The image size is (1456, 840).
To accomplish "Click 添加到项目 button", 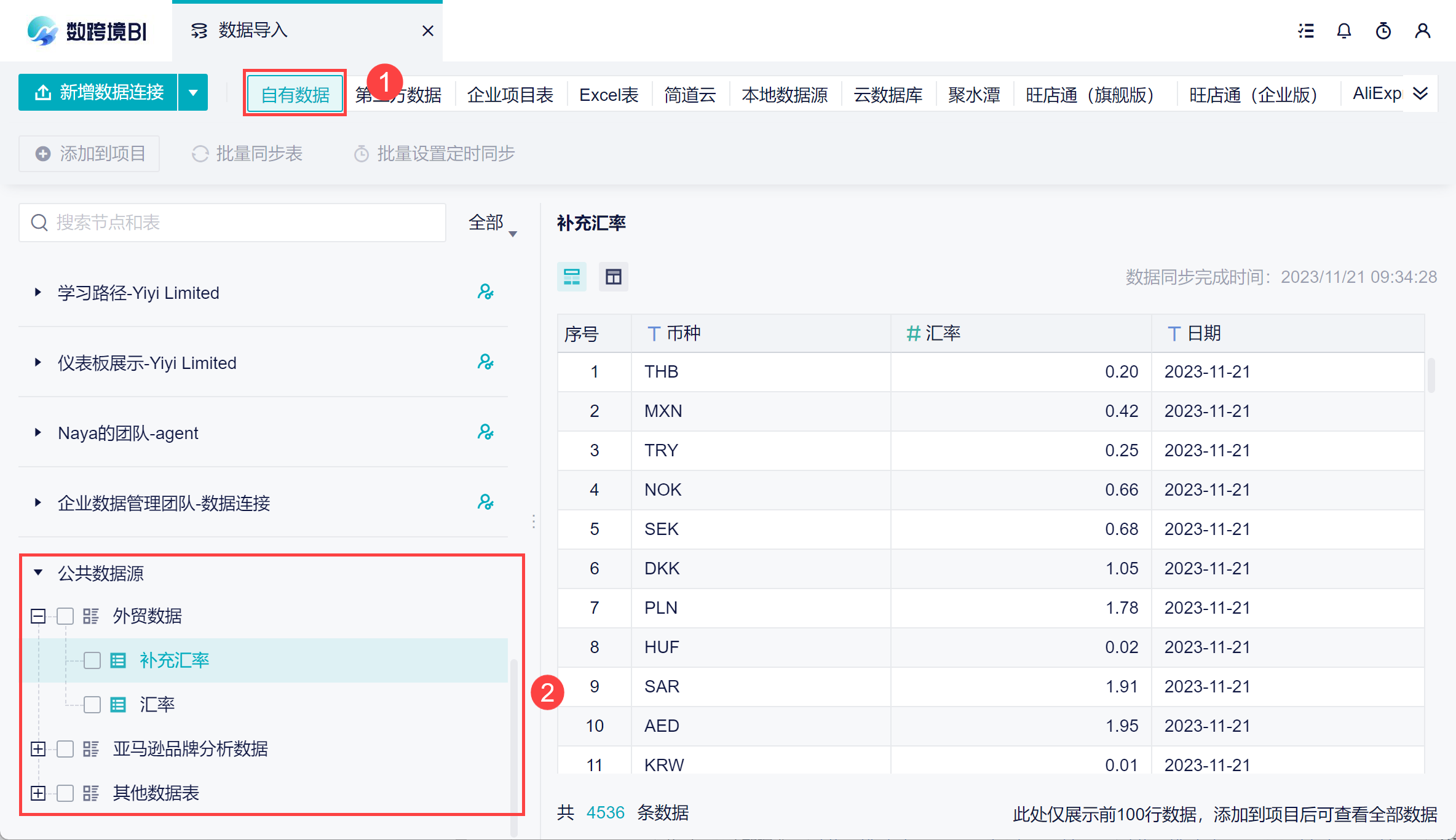I will click(x=90, y=154).
